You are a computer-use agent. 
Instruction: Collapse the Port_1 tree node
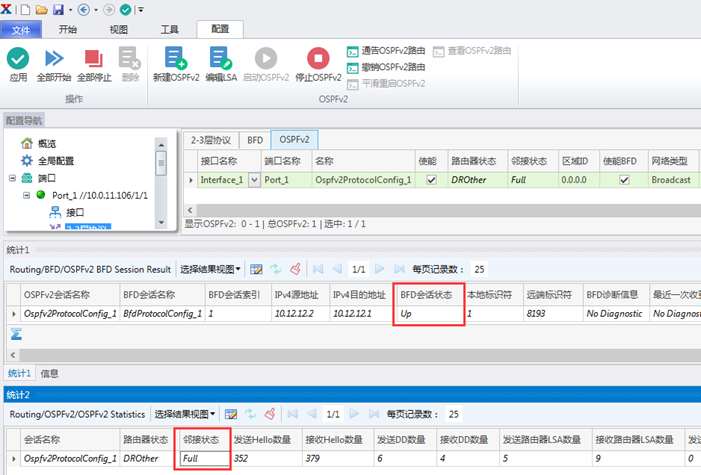[26, 195]
